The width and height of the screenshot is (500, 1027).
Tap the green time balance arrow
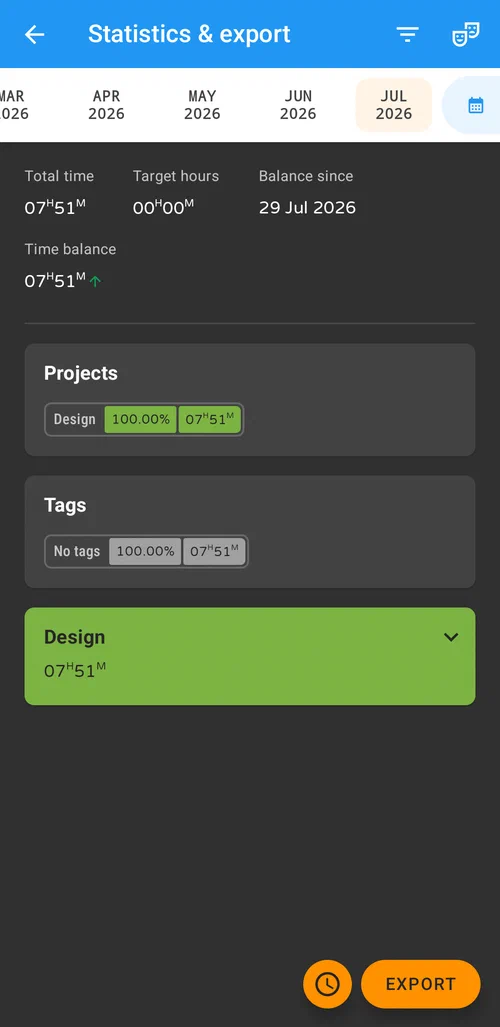96,282
